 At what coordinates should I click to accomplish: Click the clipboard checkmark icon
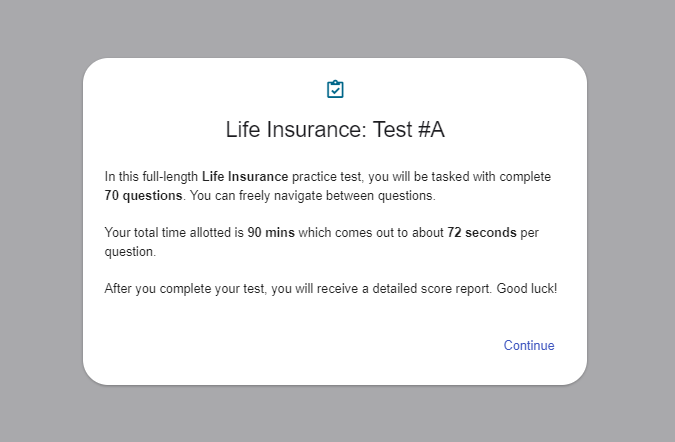click(x=335, y=90)
